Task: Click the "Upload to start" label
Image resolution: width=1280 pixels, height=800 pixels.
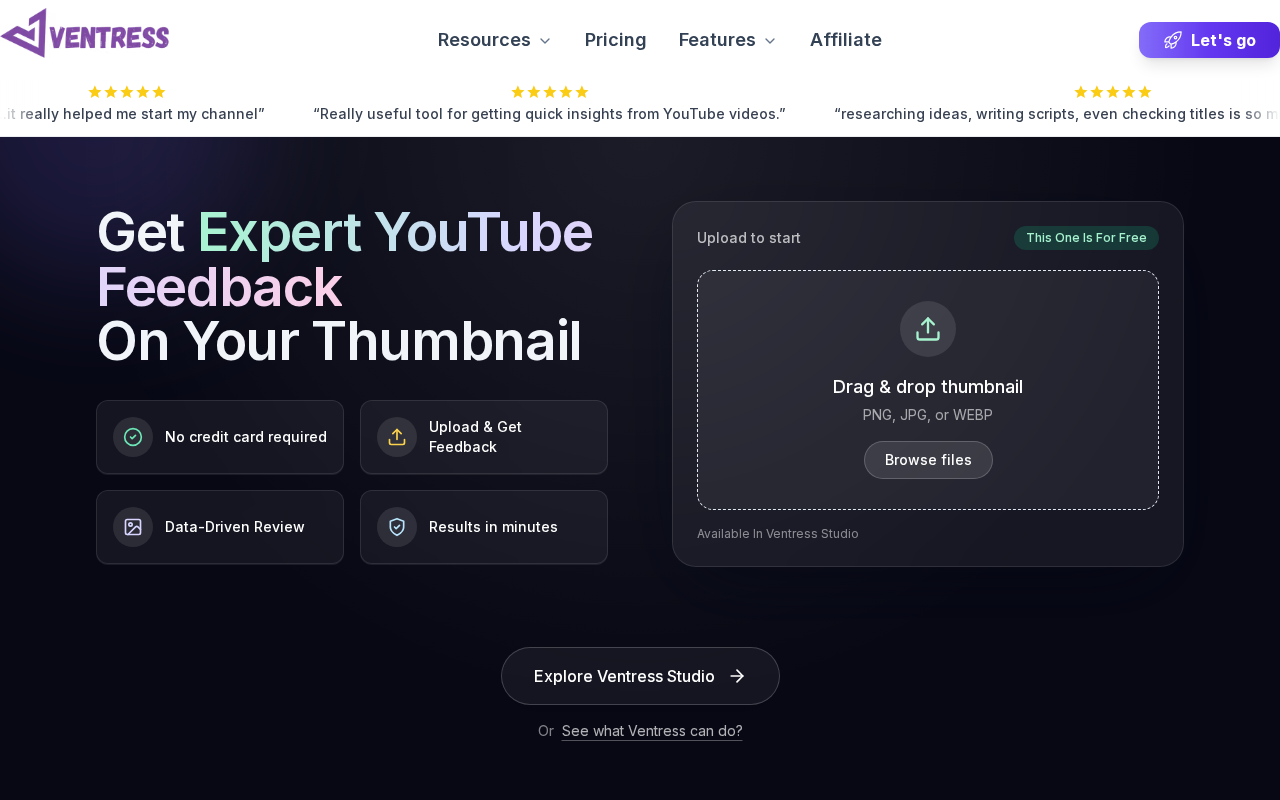Action: coord(749,238)
